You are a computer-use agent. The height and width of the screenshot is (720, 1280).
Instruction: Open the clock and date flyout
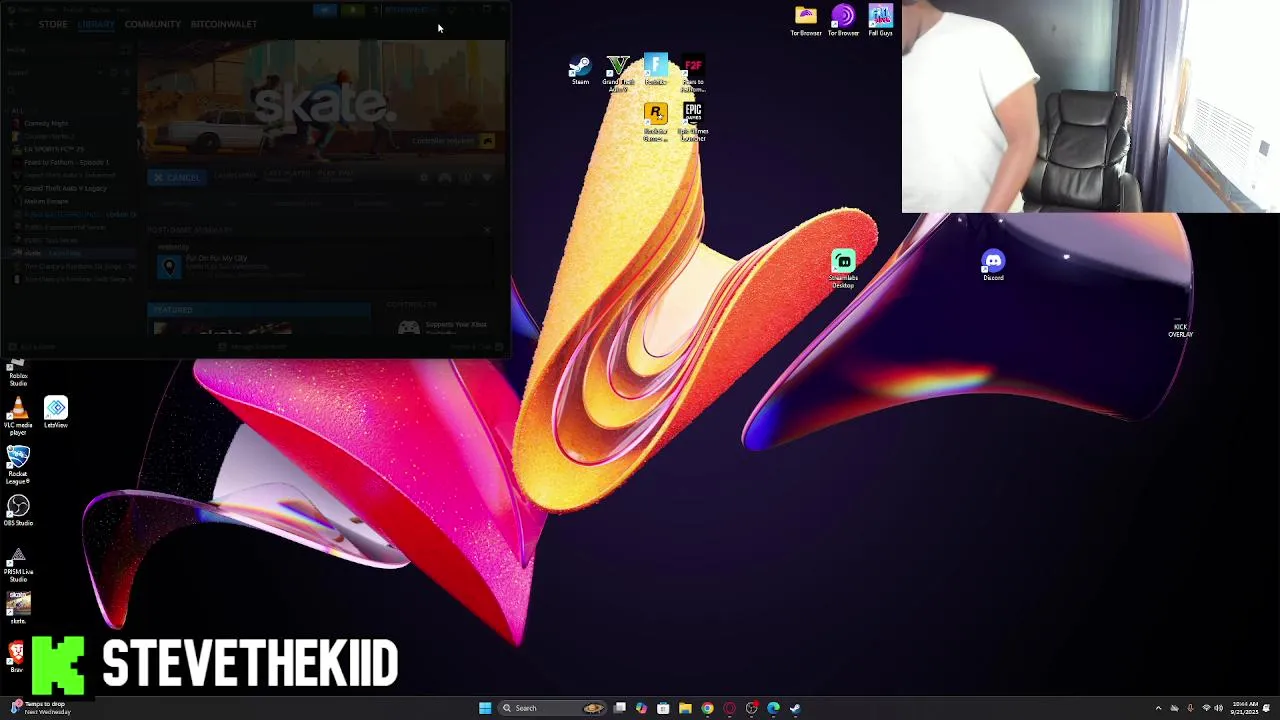1246,708
